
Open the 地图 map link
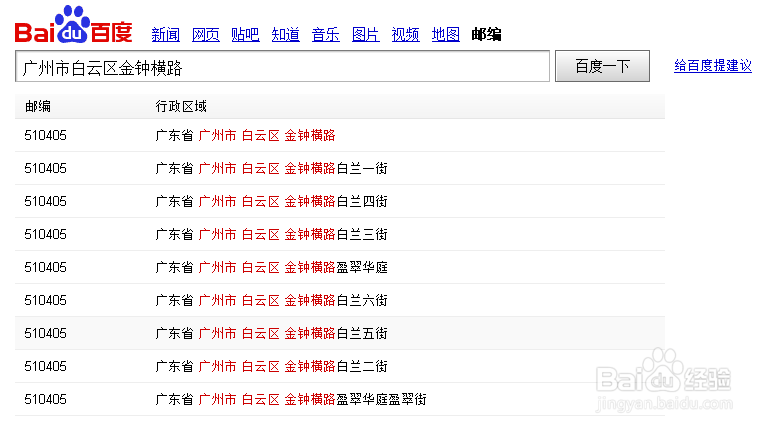(446, 35)
